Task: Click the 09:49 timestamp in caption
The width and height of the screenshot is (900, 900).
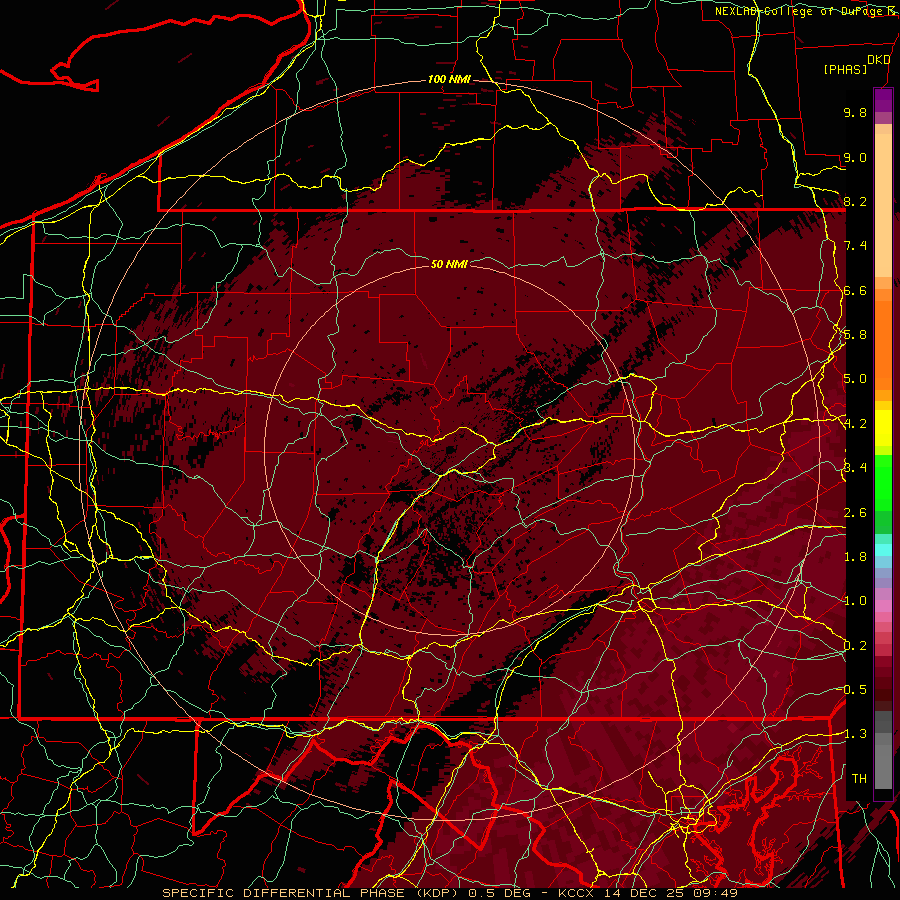Action: (717, 893)
